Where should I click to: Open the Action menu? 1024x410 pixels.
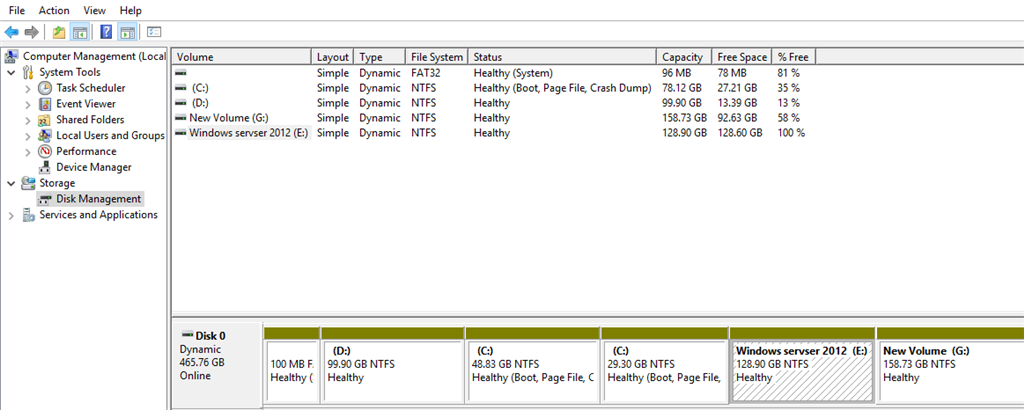pyautogui.click(x=54, y=10)
